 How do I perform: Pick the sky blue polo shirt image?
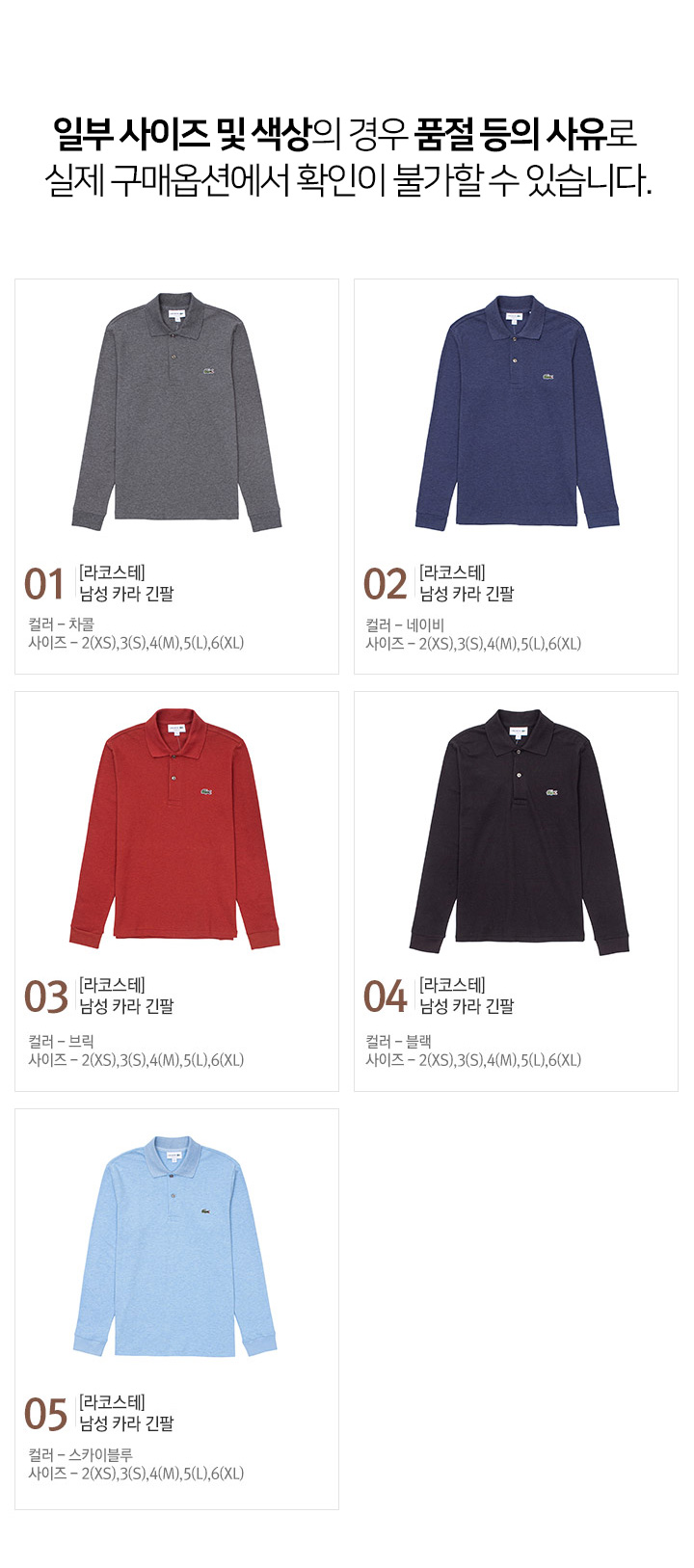174,1246
